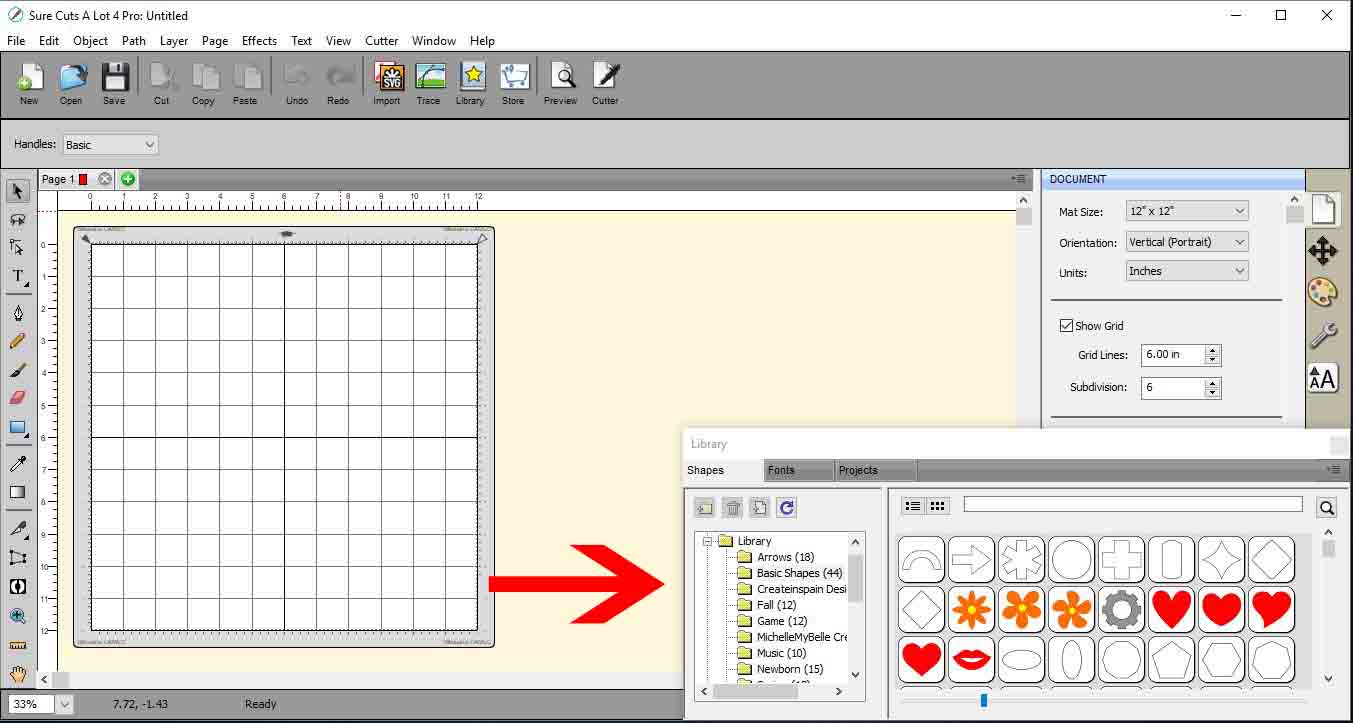Toggle the Show Grid checkbox
The width and height of the screenshot is (1353, 723).
click(1066, 326)
